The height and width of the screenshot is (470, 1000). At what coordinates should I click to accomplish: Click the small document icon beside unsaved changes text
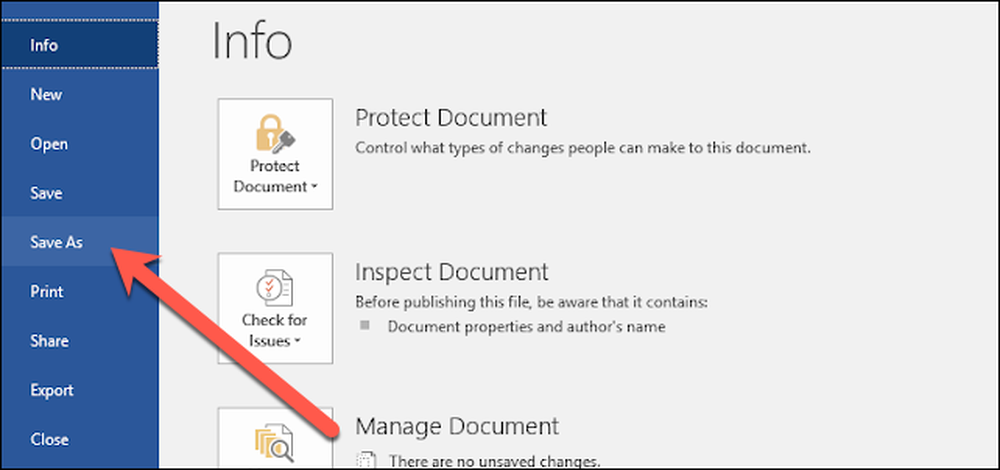pyautogui.click(x=364, y=460)
